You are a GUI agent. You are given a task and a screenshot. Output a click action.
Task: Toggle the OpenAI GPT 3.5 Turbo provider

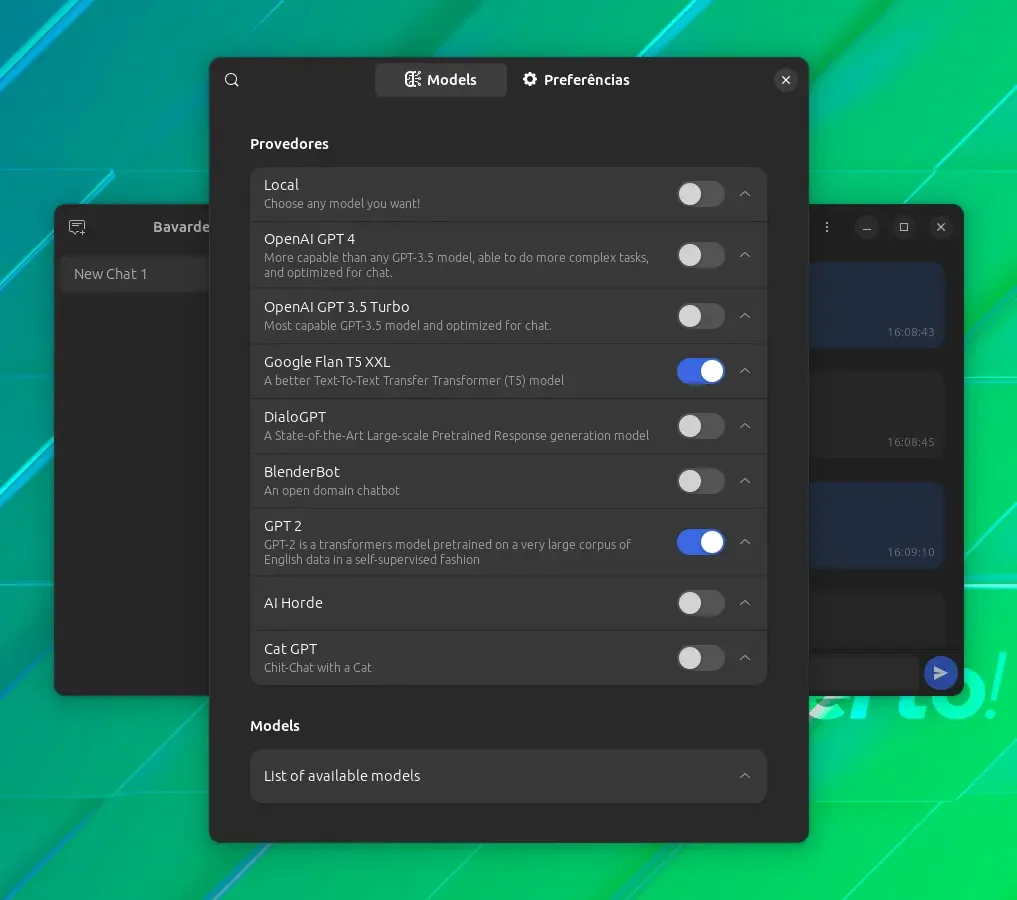[700, 316]
